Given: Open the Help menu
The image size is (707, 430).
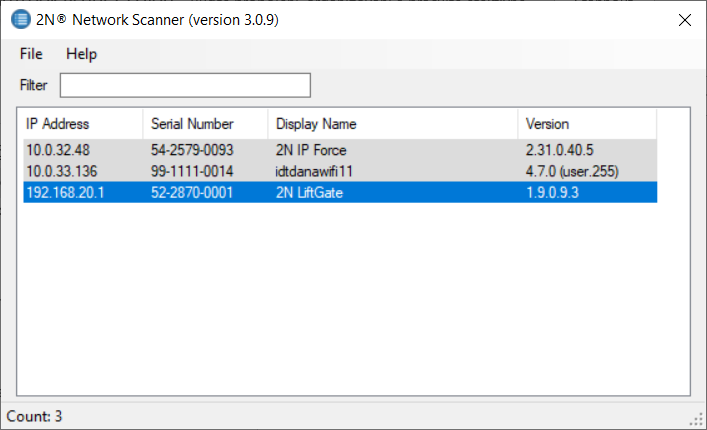Looking at the screenshot, I should click(x=81, y=54).
